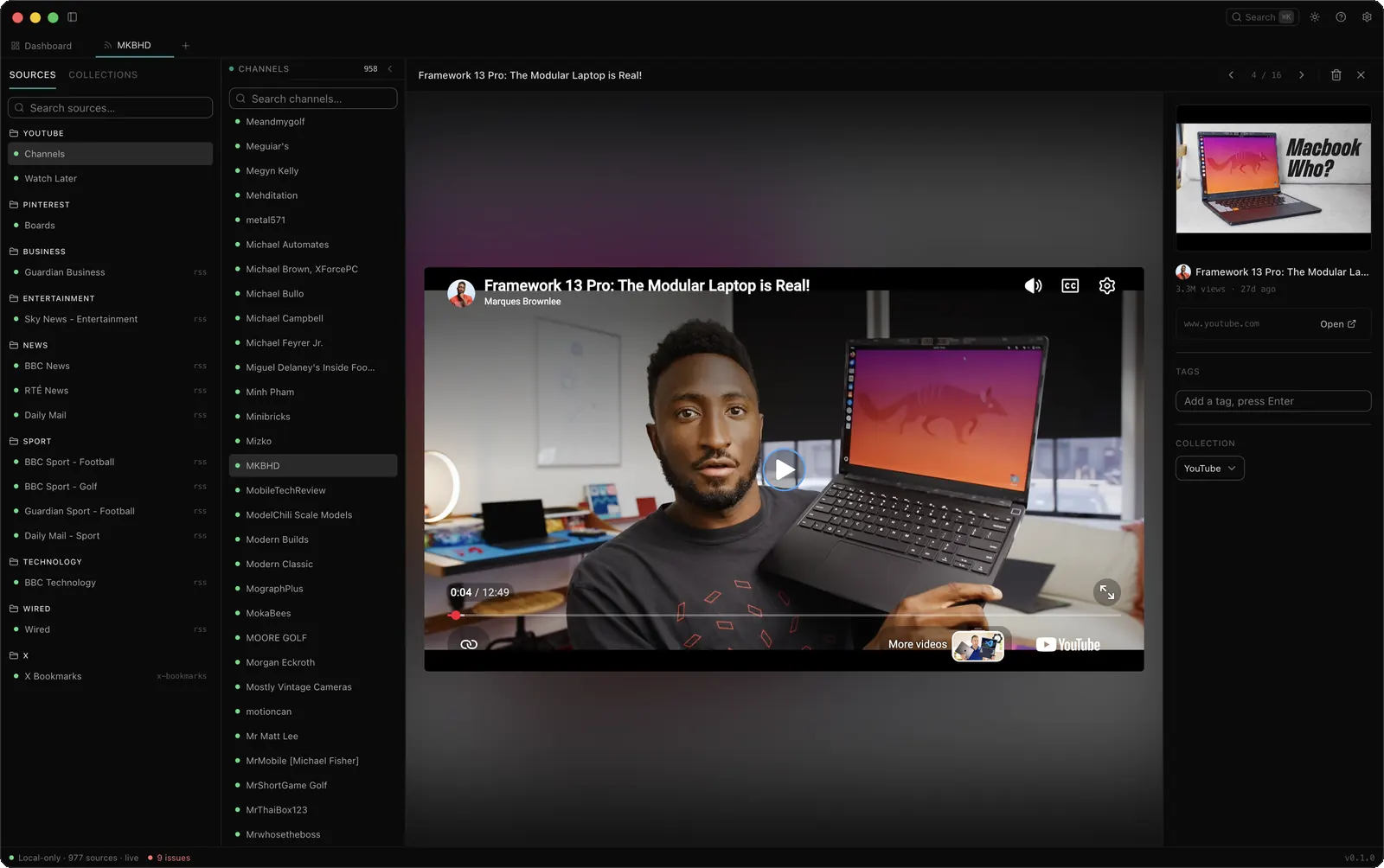This screenshot has height=868, width=1384.
Task: Go to next item arrow
Action: pyautogui.click(x=1301, y=75)
